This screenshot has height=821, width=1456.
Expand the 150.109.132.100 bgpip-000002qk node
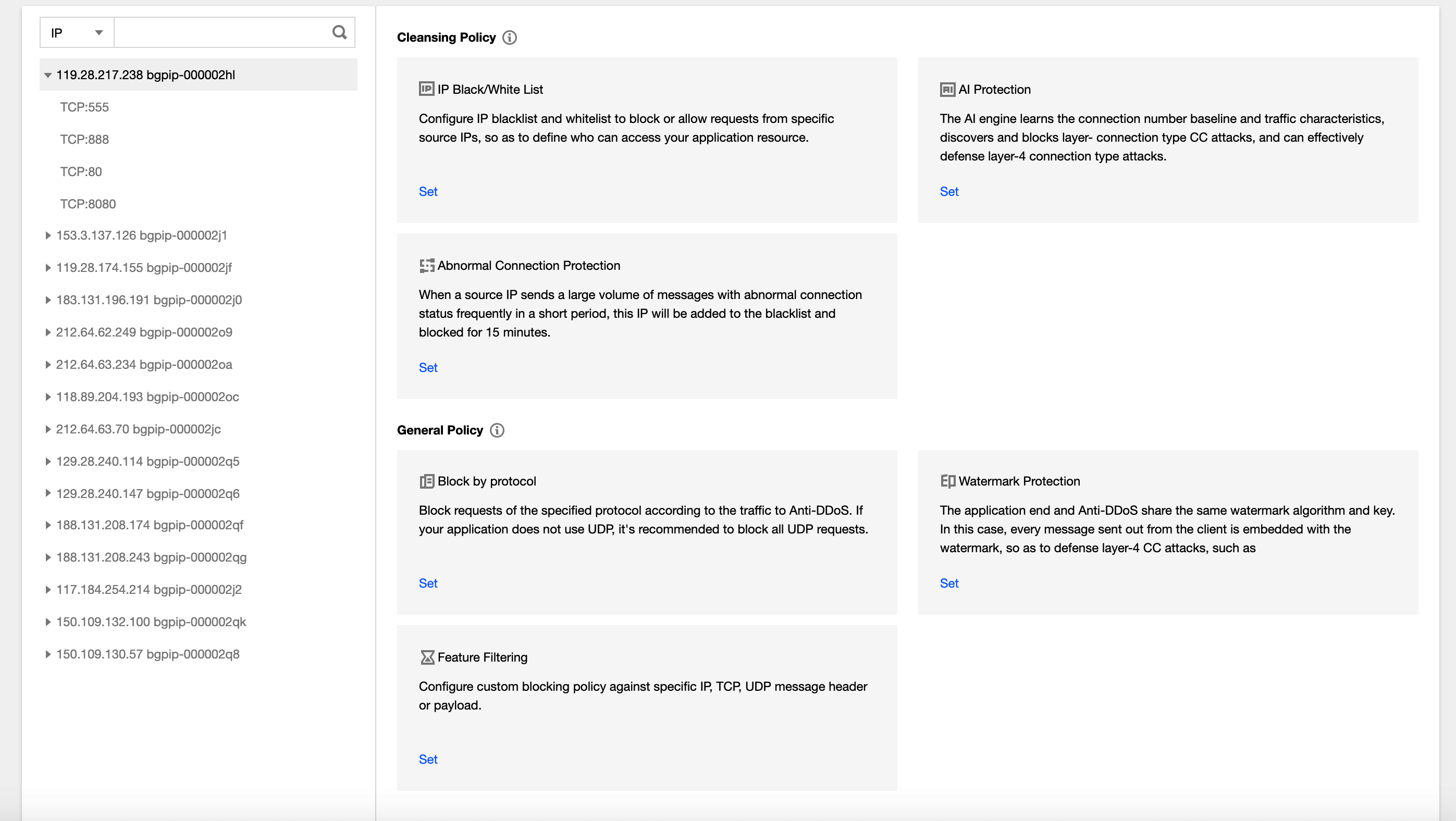click(x=48, y=622)
